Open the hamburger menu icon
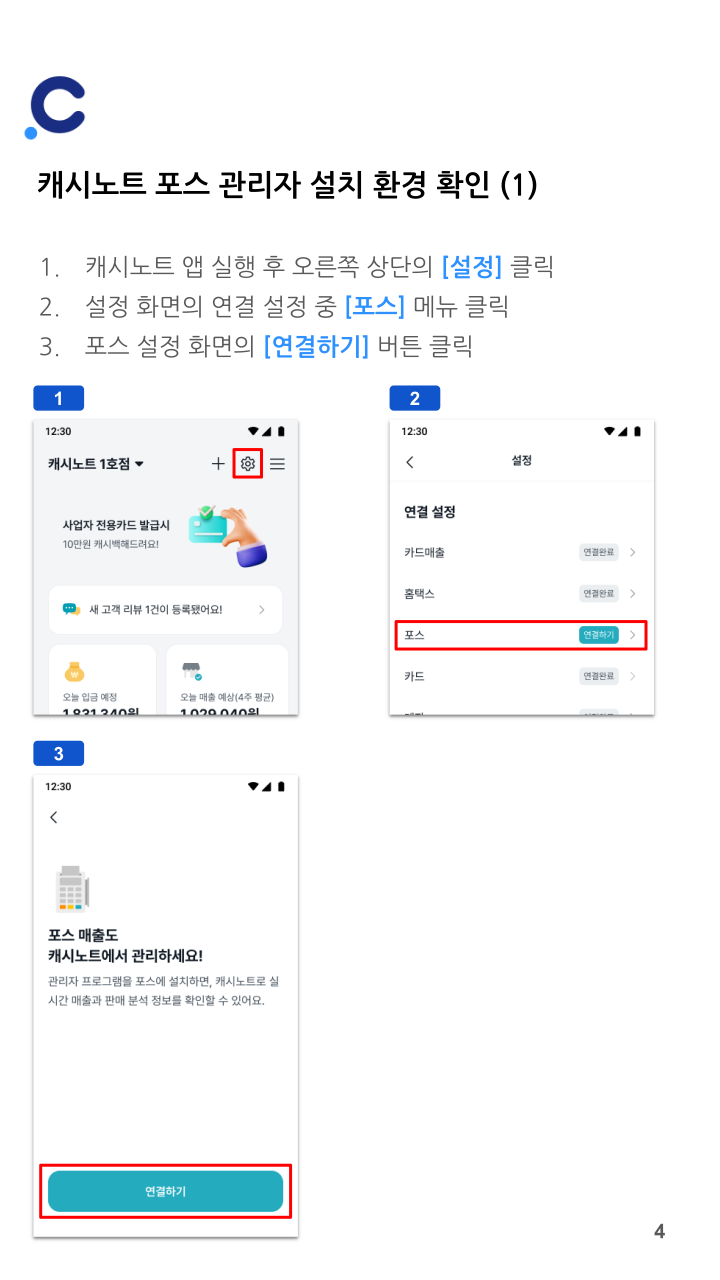The height and width of the screenshot is (1280, 720). [x=277, y=463]
